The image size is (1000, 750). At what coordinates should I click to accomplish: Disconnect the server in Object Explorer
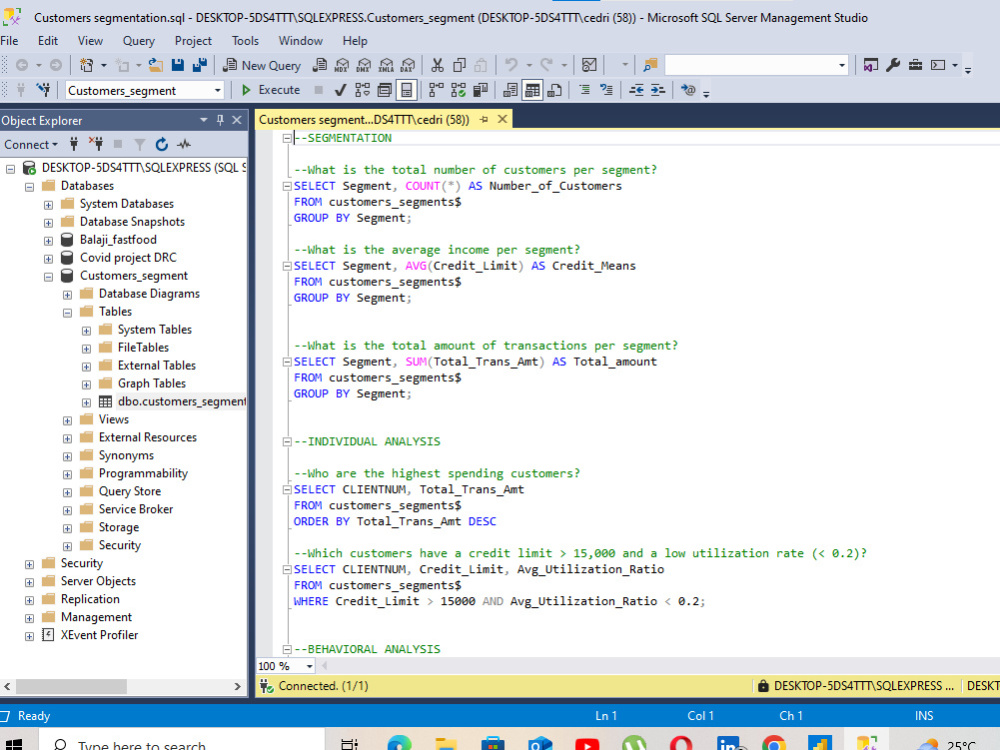pos(96,144)
